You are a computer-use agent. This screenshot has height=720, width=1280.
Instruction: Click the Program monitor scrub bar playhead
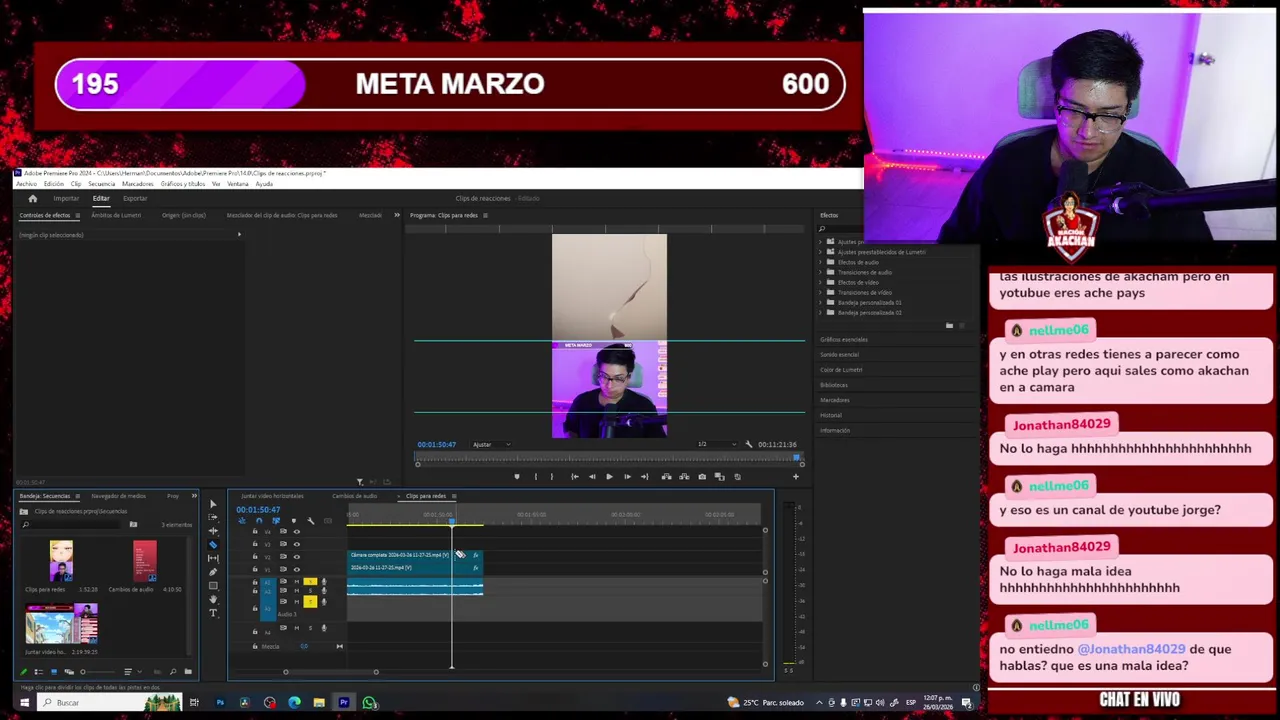[x=797, y=458]
